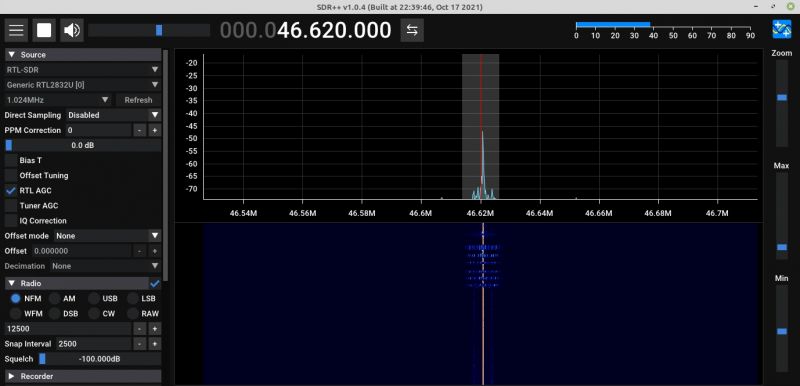Open the 1.024MHz sample rate dropdown
Image resolution: width=800 pixels, height=386 pixels.
coord(58,100)
